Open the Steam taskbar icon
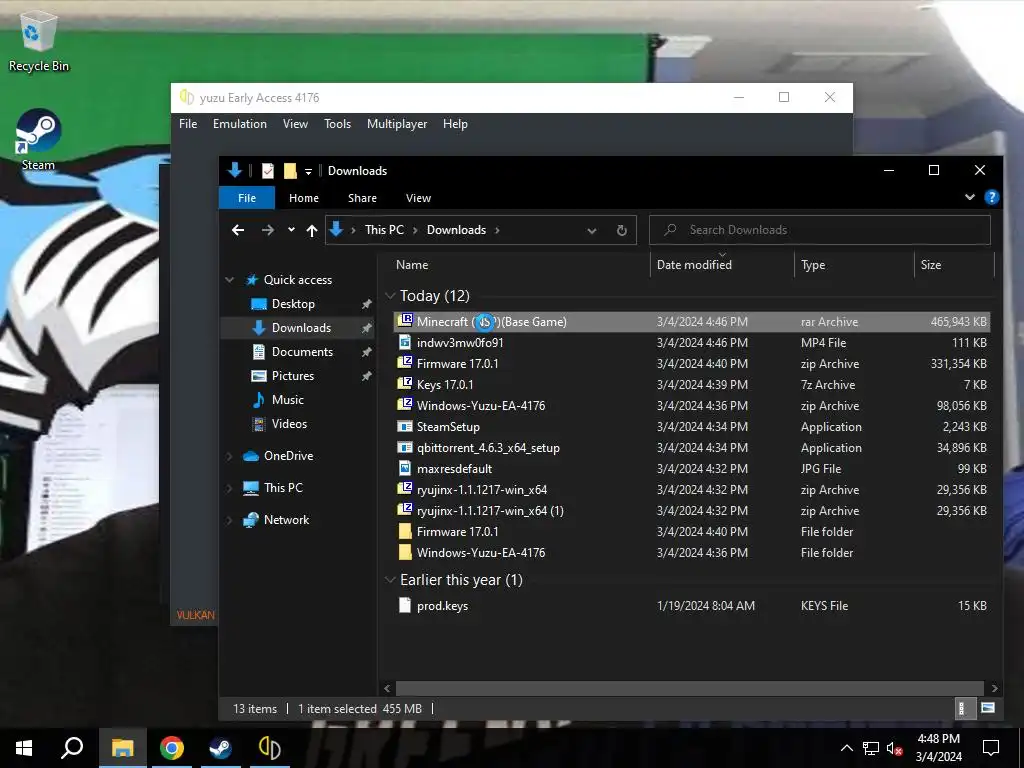The width and height of the screenshot is (1024, 768). pyautogui.click(x=220, y=748)
